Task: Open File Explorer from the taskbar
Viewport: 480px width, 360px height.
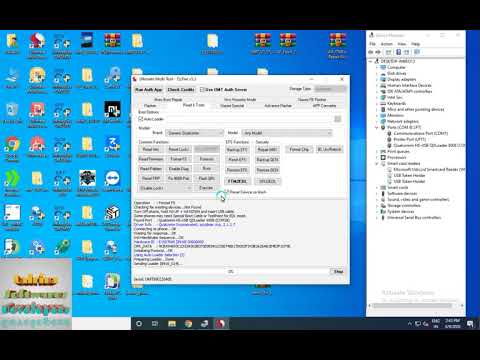Action: pyautogui.click(x=172, y=324)
